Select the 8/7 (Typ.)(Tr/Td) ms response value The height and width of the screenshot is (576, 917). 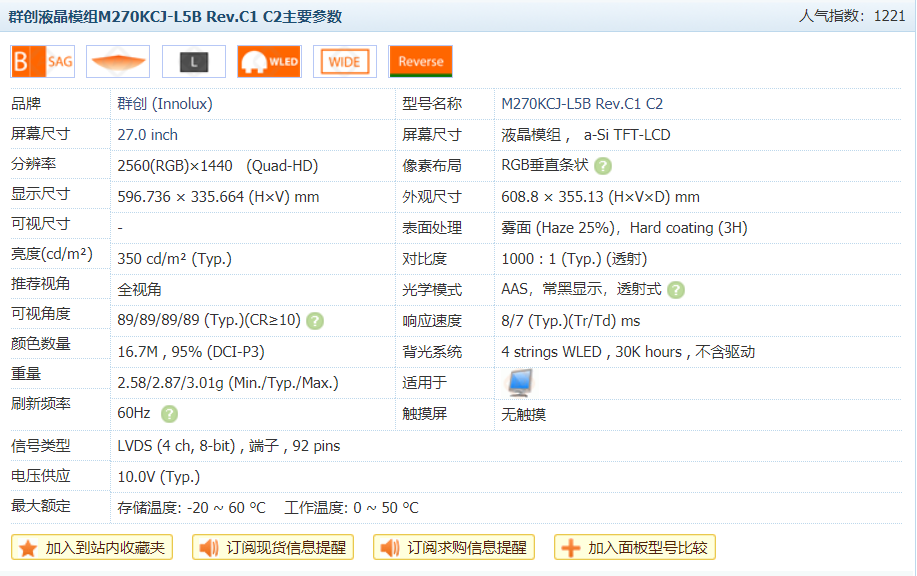click(x=570, y=321)
